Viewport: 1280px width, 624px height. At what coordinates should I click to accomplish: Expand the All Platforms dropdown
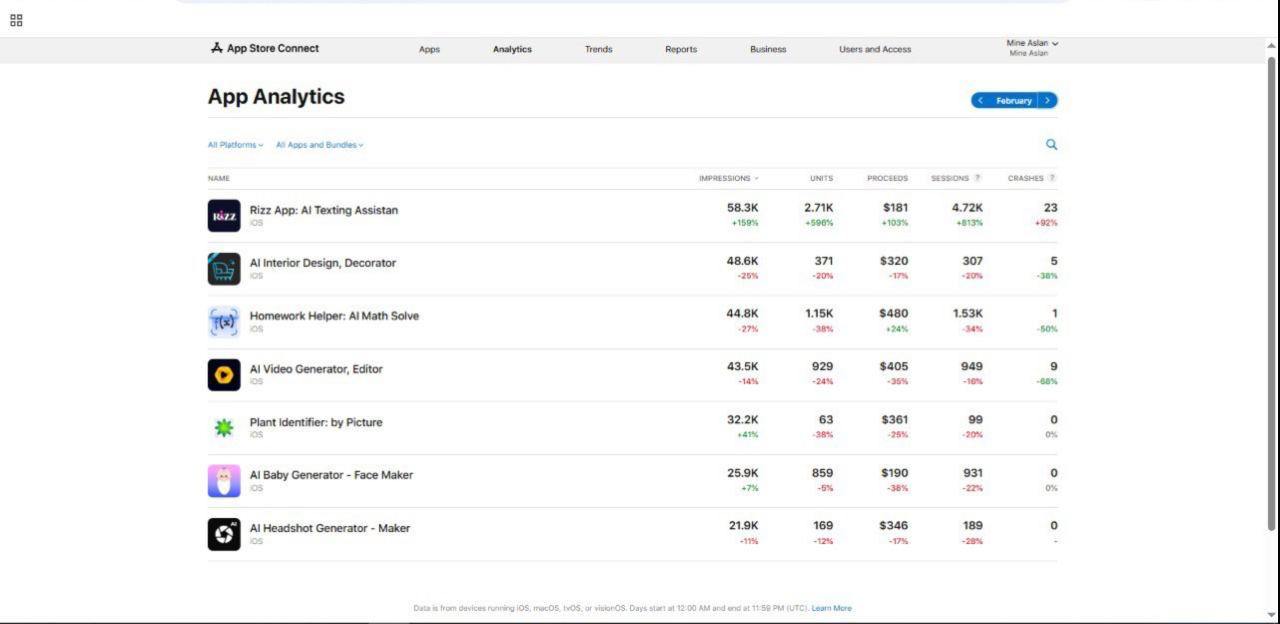(236, 145)
